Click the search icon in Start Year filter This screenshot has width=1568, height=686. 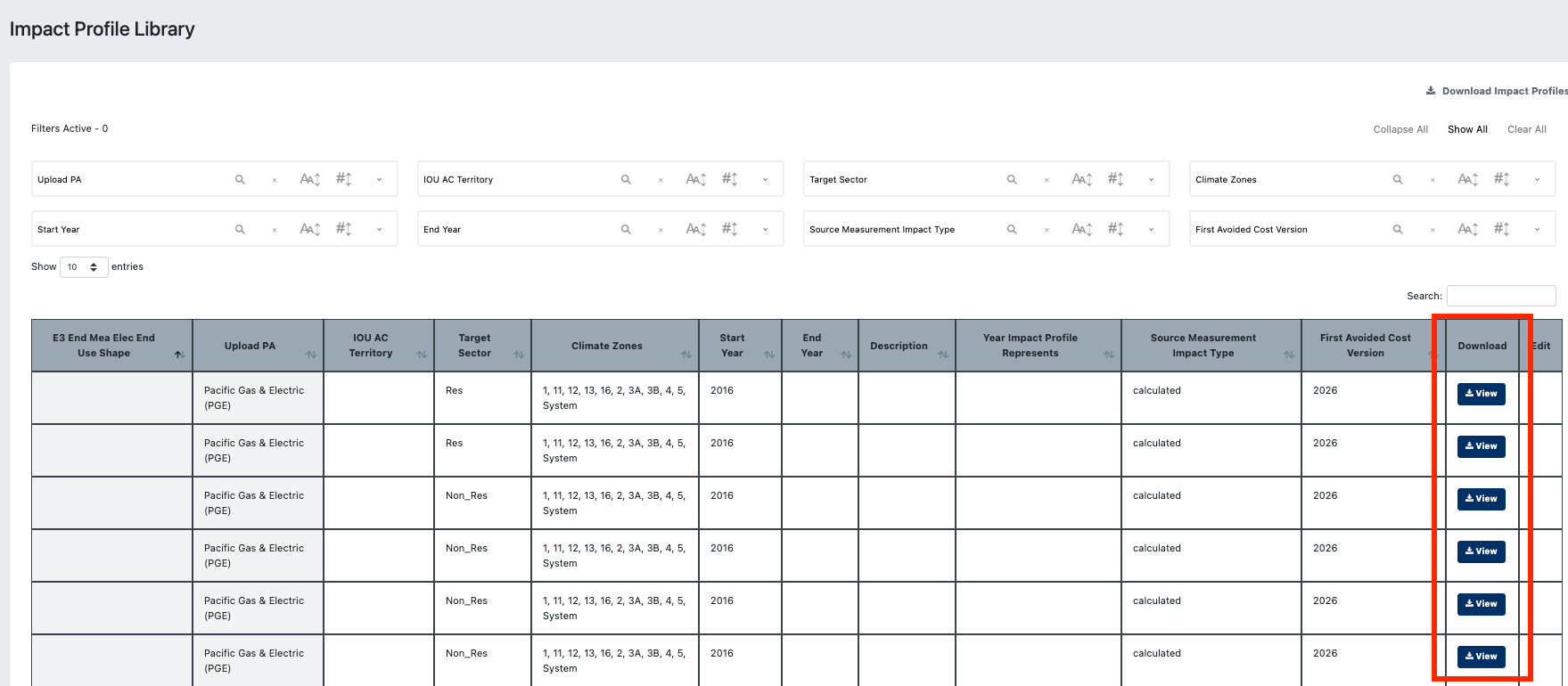click(240, 229)
